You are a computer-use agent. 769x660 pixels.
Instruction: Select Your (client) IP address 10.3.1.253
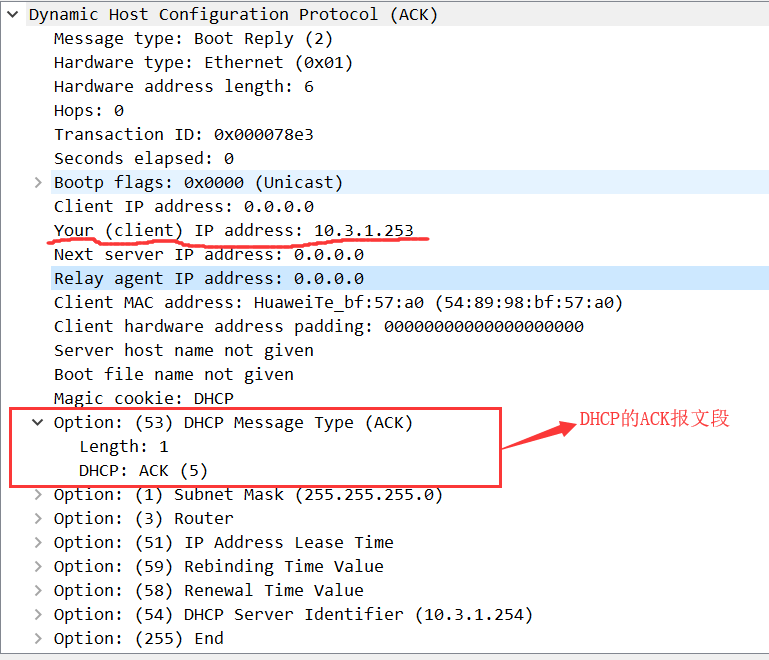click(233, 230)
